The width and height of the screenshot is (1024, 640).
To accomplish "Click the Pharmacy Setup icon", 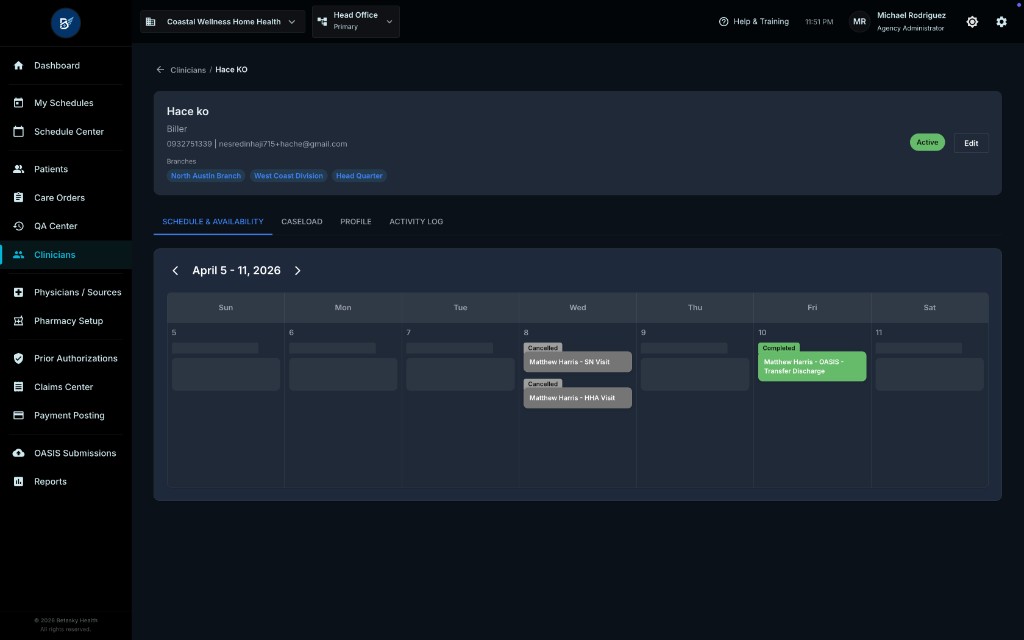I will click(x=18, y=321).
